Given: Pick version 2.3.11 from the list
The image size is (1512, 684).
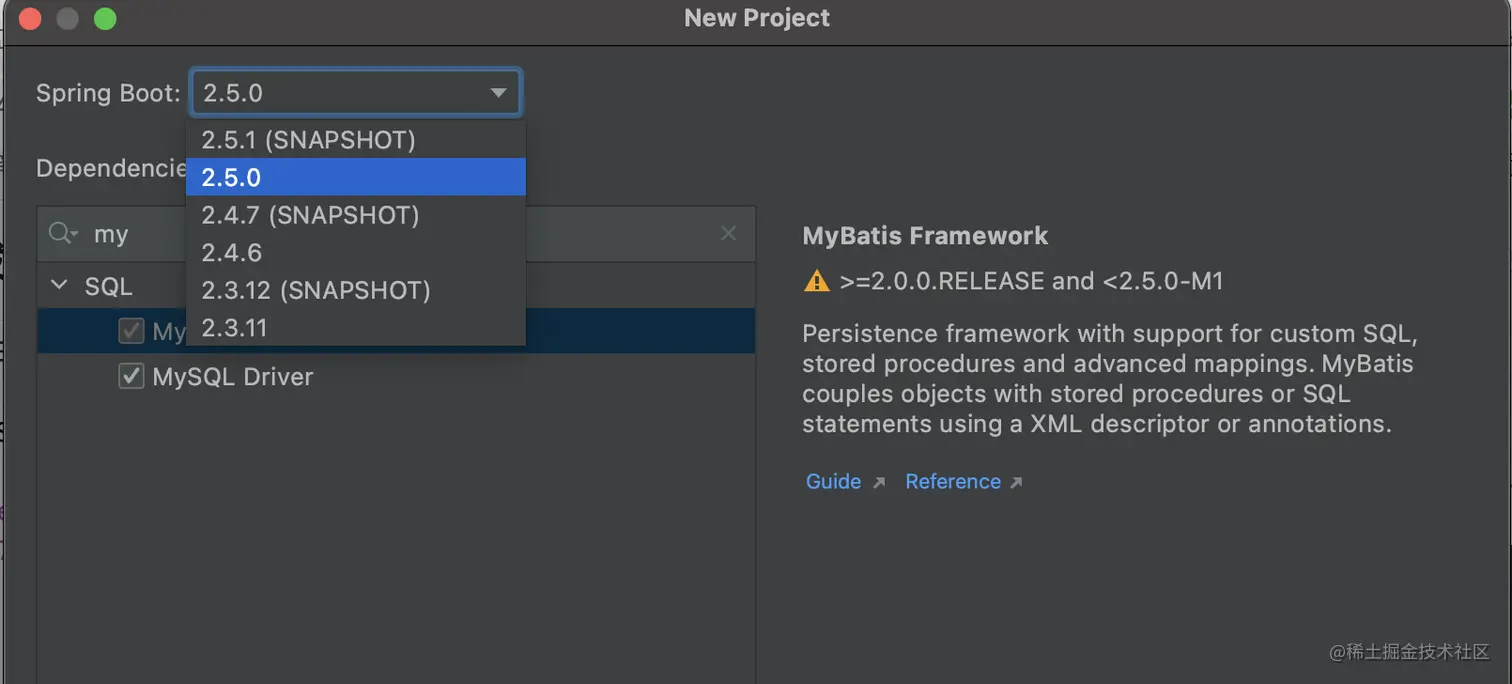Looking at the screenshot, I should point(234,328).
